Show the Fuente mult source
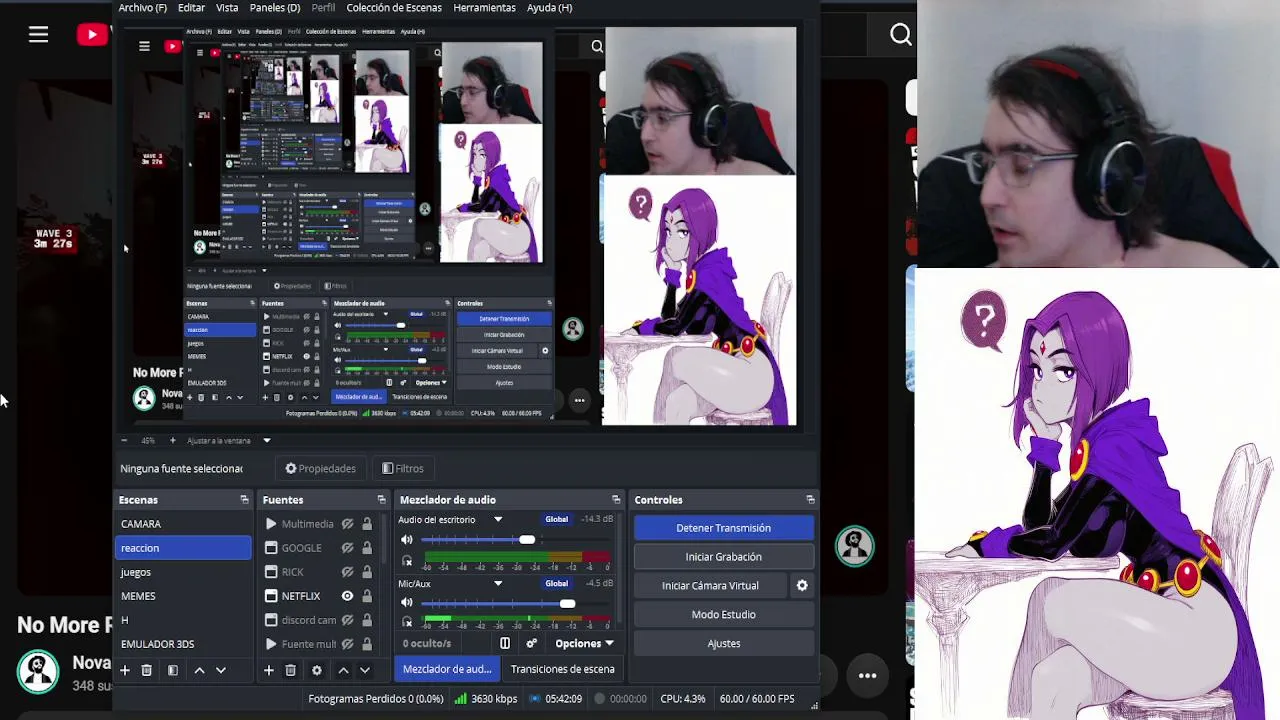This screenshot has width=1280, height=720. click(347, 644)
